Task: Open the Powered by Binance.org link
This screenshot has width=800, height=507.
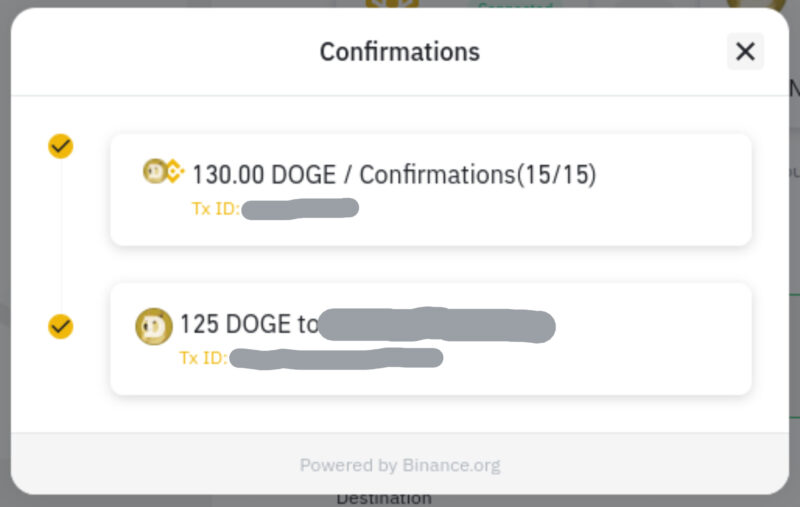Action: [x=400, y=465]
